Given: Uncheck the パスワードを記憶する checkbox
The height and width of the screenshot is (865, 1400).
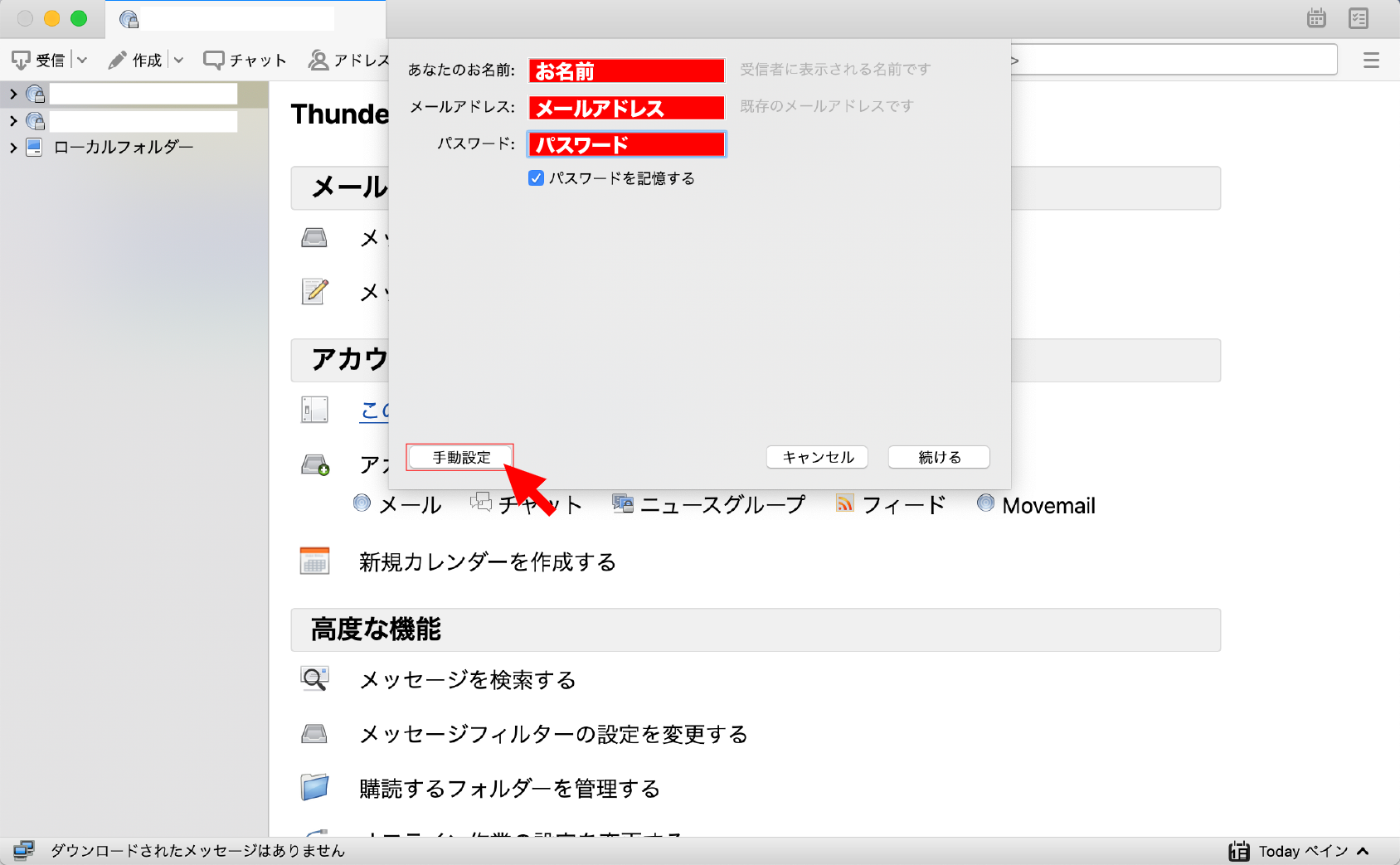Looking at the screenshot, I should point(536,178).
